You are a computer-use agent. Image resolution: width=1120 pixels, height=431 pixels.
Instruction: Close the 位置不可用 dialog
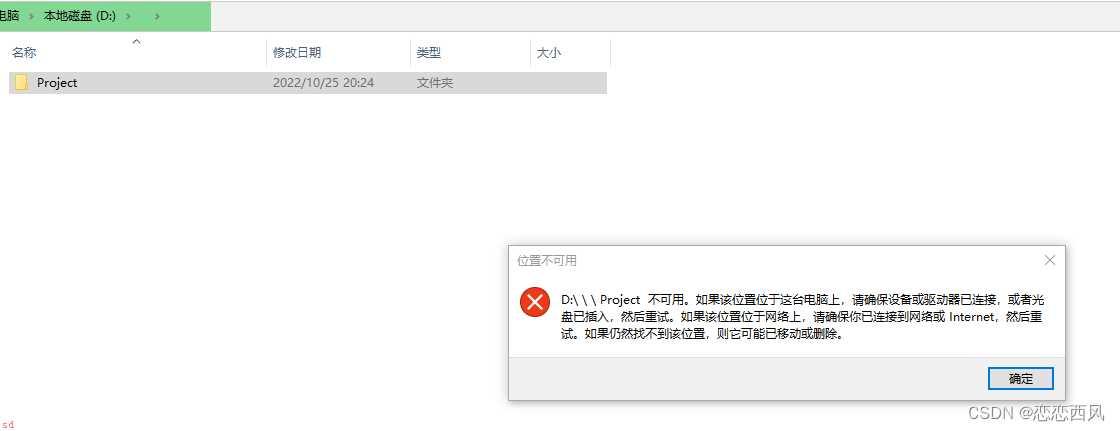1049,260
